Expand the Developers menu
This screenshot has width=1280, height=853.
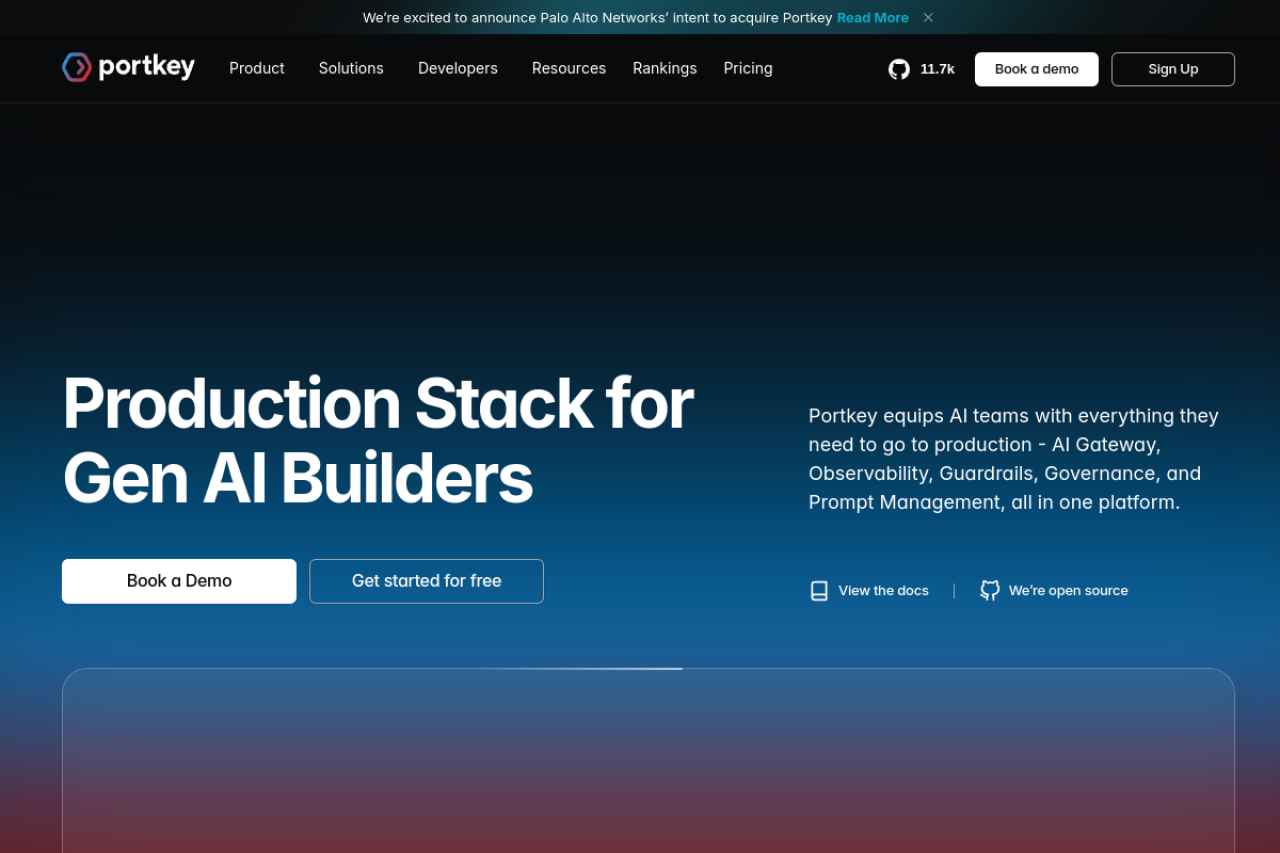(x=458, y=68)
